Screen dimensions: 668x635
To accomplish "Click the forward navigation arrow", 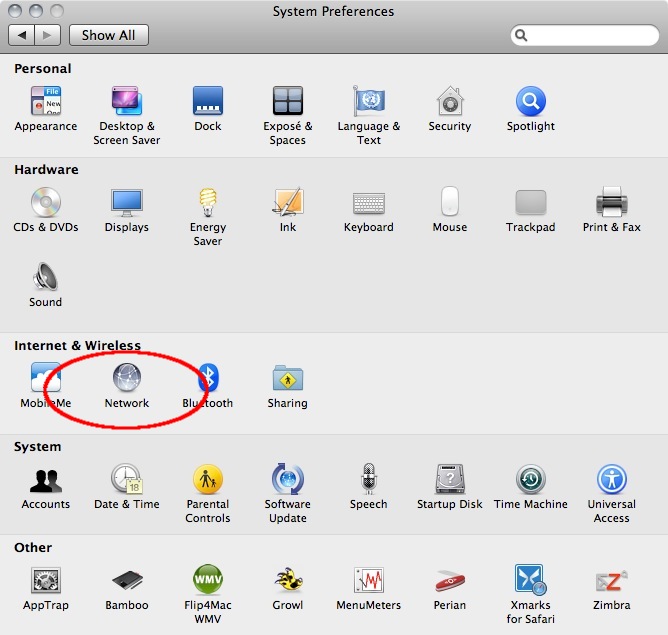I will [48, 35].
